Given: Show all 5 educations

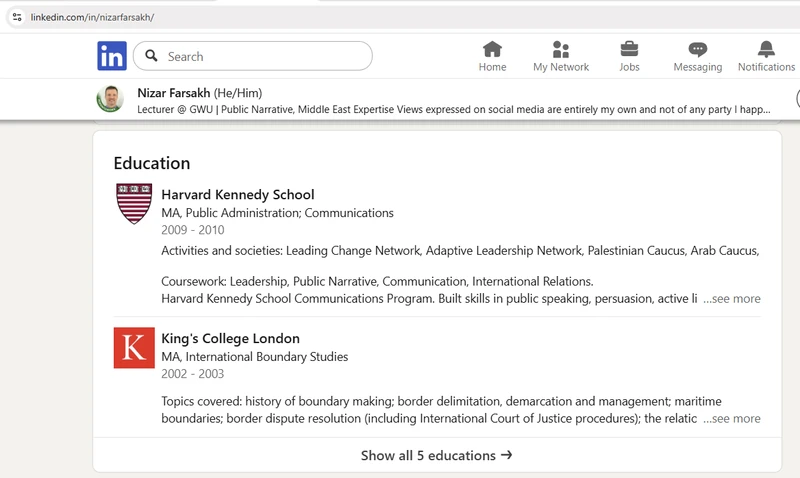Looking at the screenshot, I should pos(437,455).
